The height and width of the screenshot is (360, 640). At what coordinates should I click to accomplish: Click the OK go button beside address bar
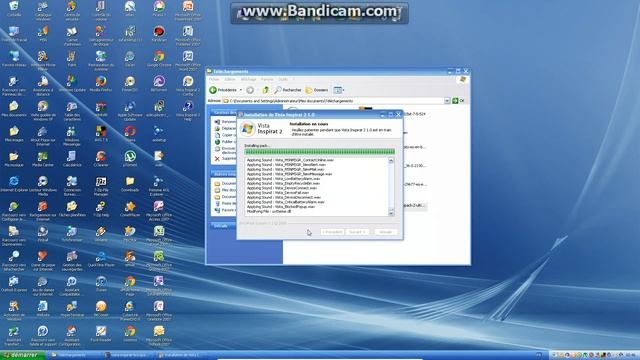pos(458,101)
